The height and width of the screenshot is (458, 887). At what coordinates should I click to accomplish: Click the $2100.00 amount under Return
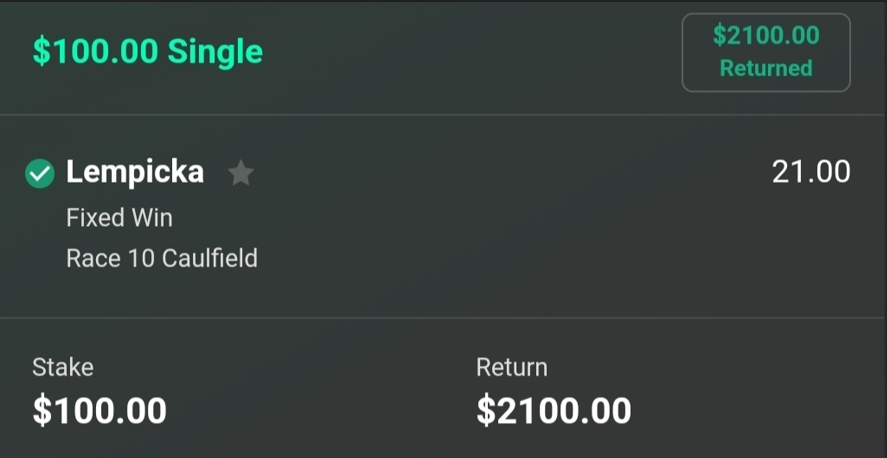tap(553, 410)
